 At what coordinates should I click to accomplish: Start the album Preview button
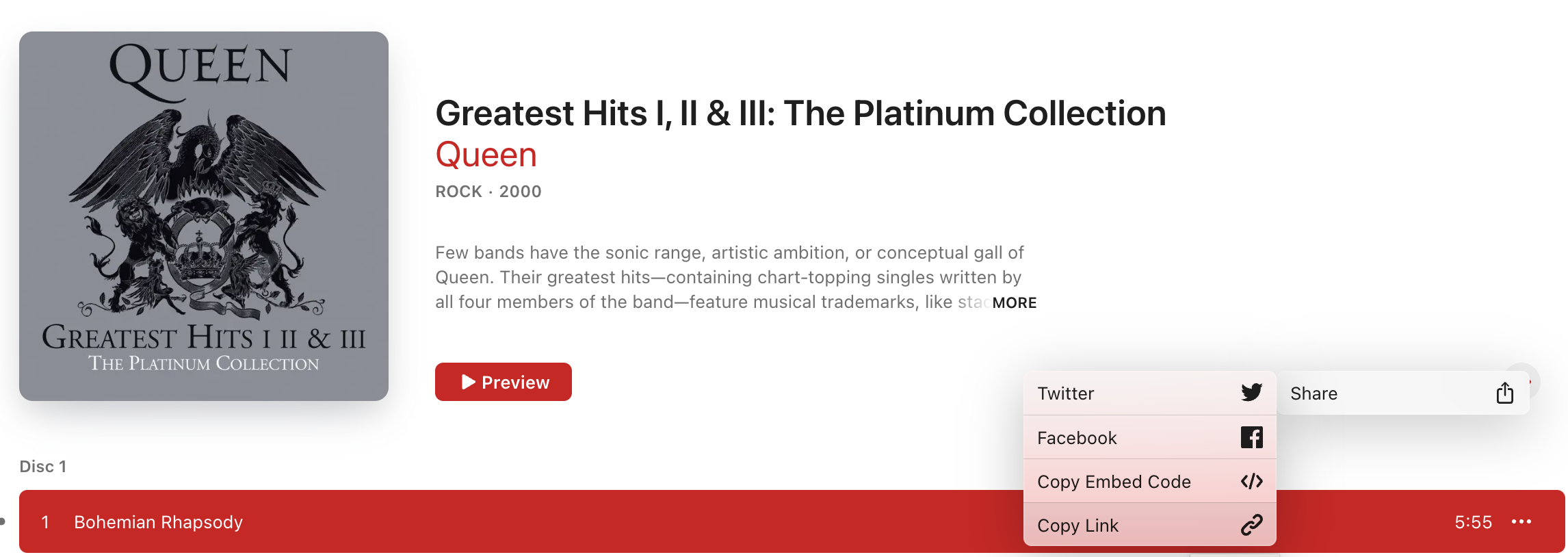click(x=504, y=382)
